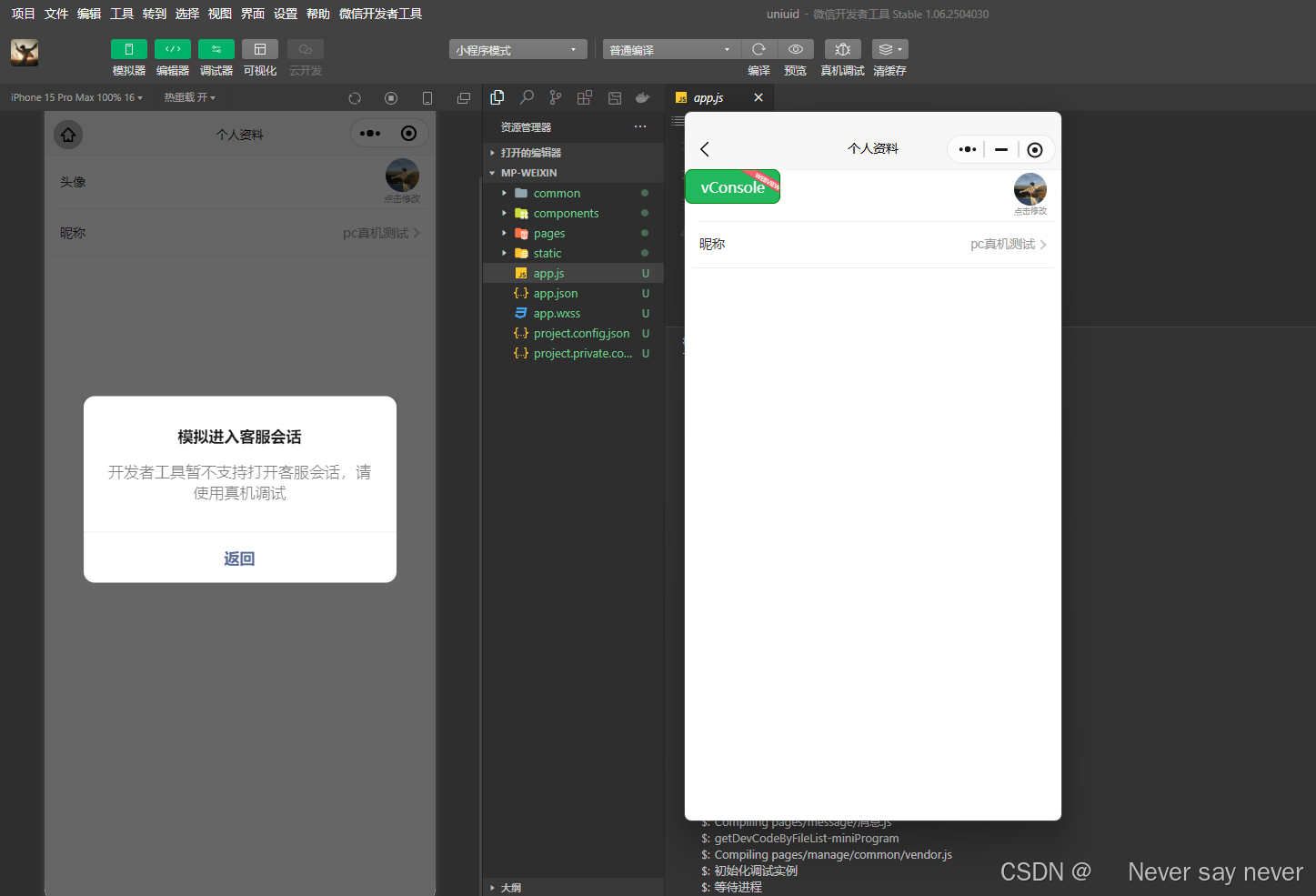This screenshot has height=896, width=1316.
Task: Click the simulator capsule menu dots
Action: [x=370, y=134]
